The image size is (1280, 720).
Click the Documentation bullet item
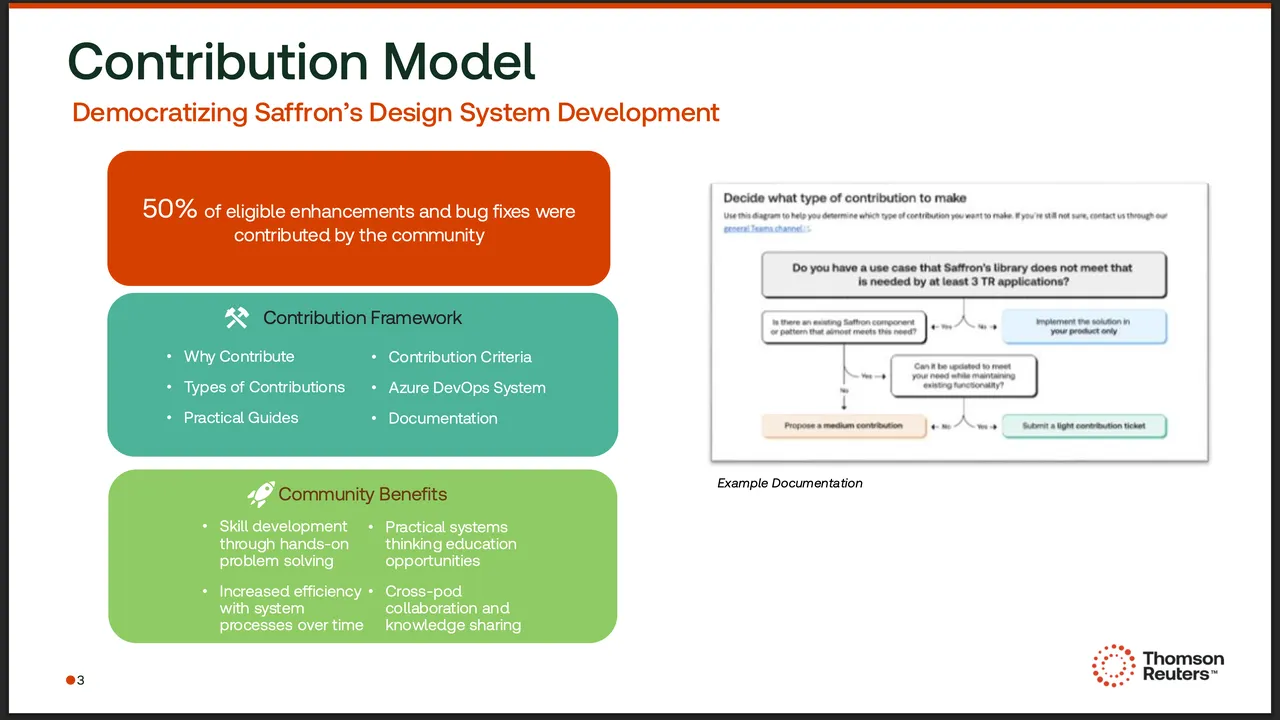(x=443, y=418)
